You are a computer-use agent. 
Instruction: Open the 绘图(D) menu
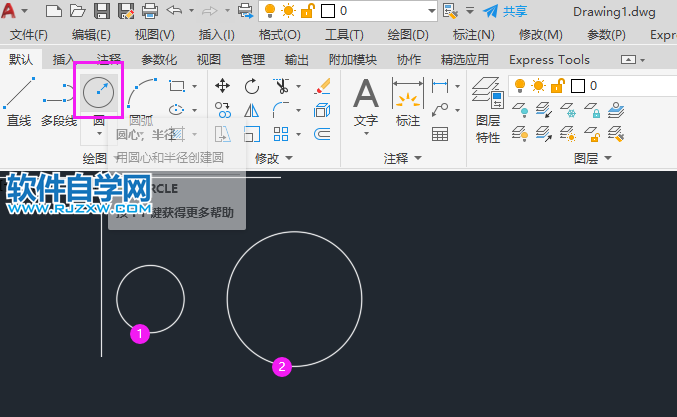coord(408,35)
